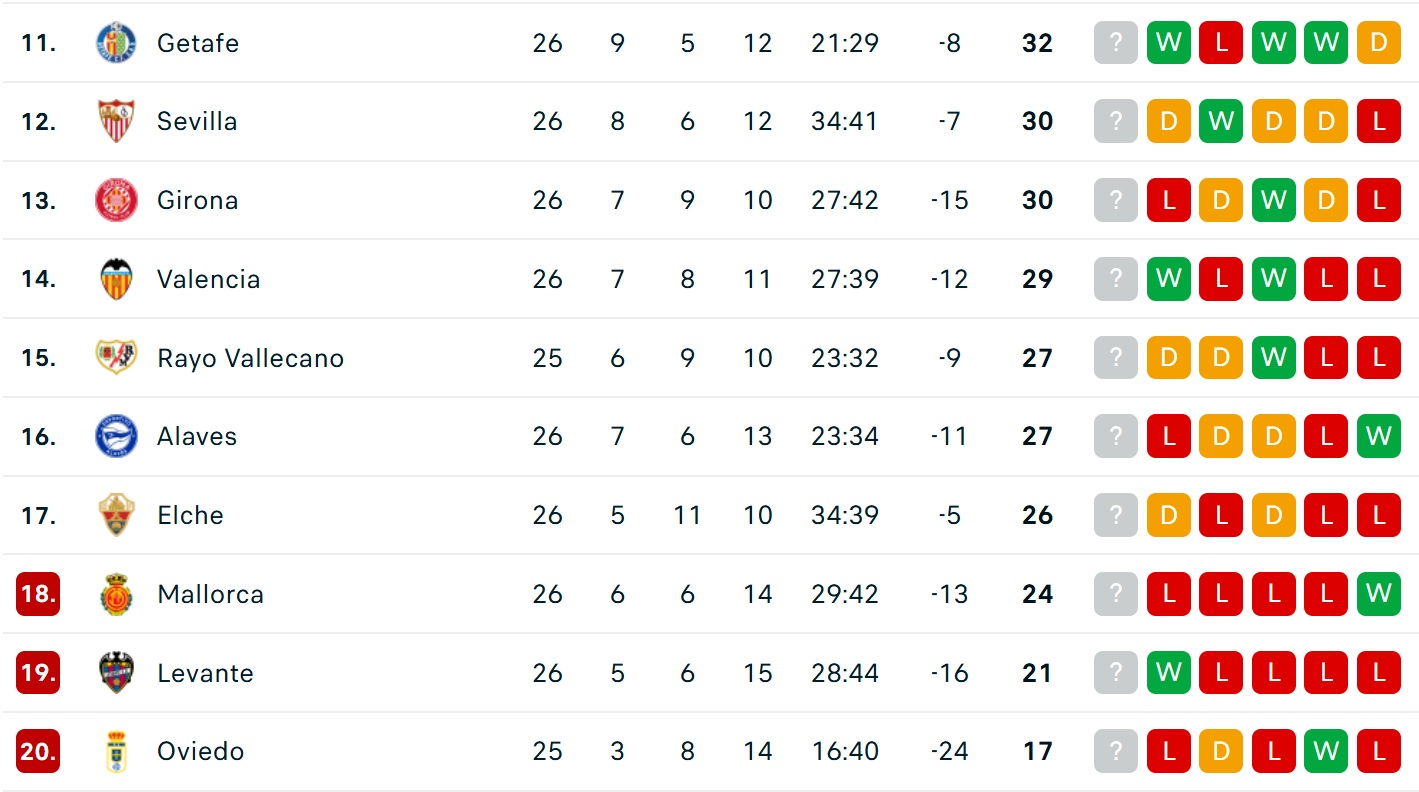
Task: Click the Getafe club crest
Action: coord(116,43)
